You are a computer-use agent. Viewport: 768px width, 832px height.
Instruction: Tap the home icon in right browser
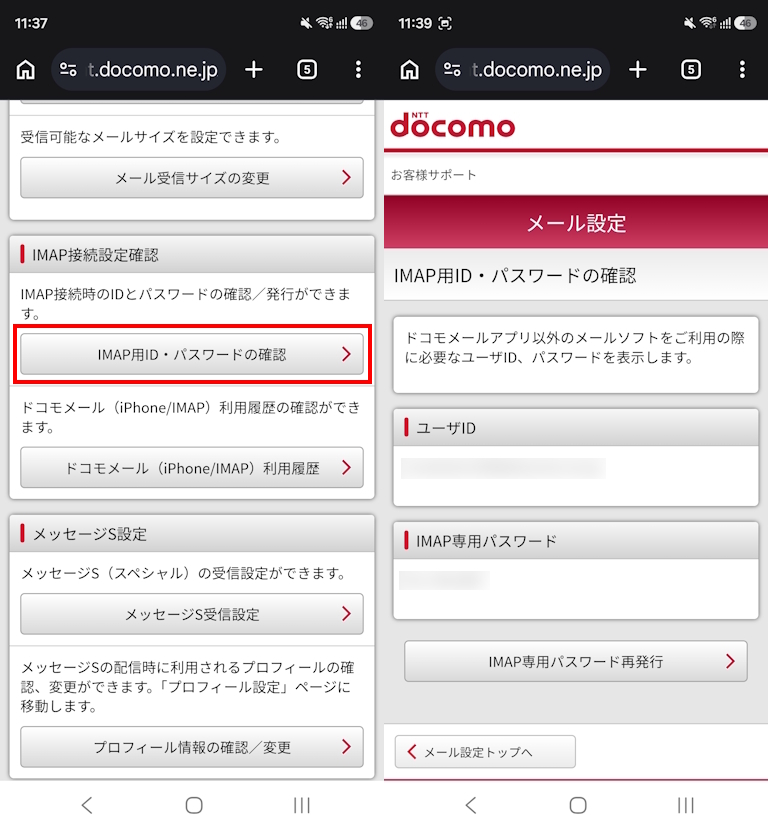[410, 70]
